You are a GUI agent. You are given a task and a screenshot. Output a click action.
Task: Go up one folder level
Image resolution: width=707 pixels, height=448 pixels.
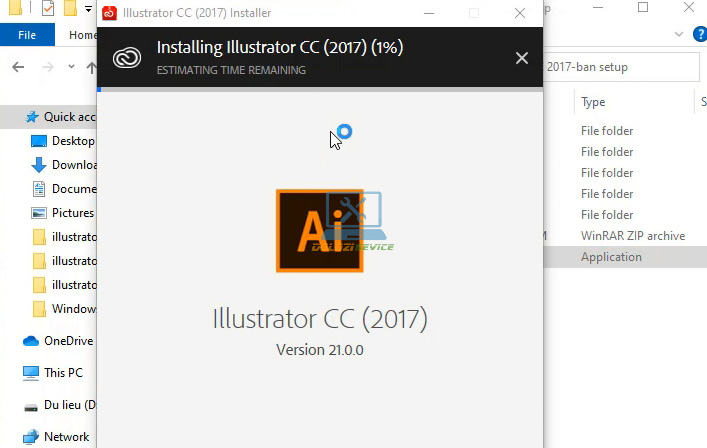click(91, 67)
